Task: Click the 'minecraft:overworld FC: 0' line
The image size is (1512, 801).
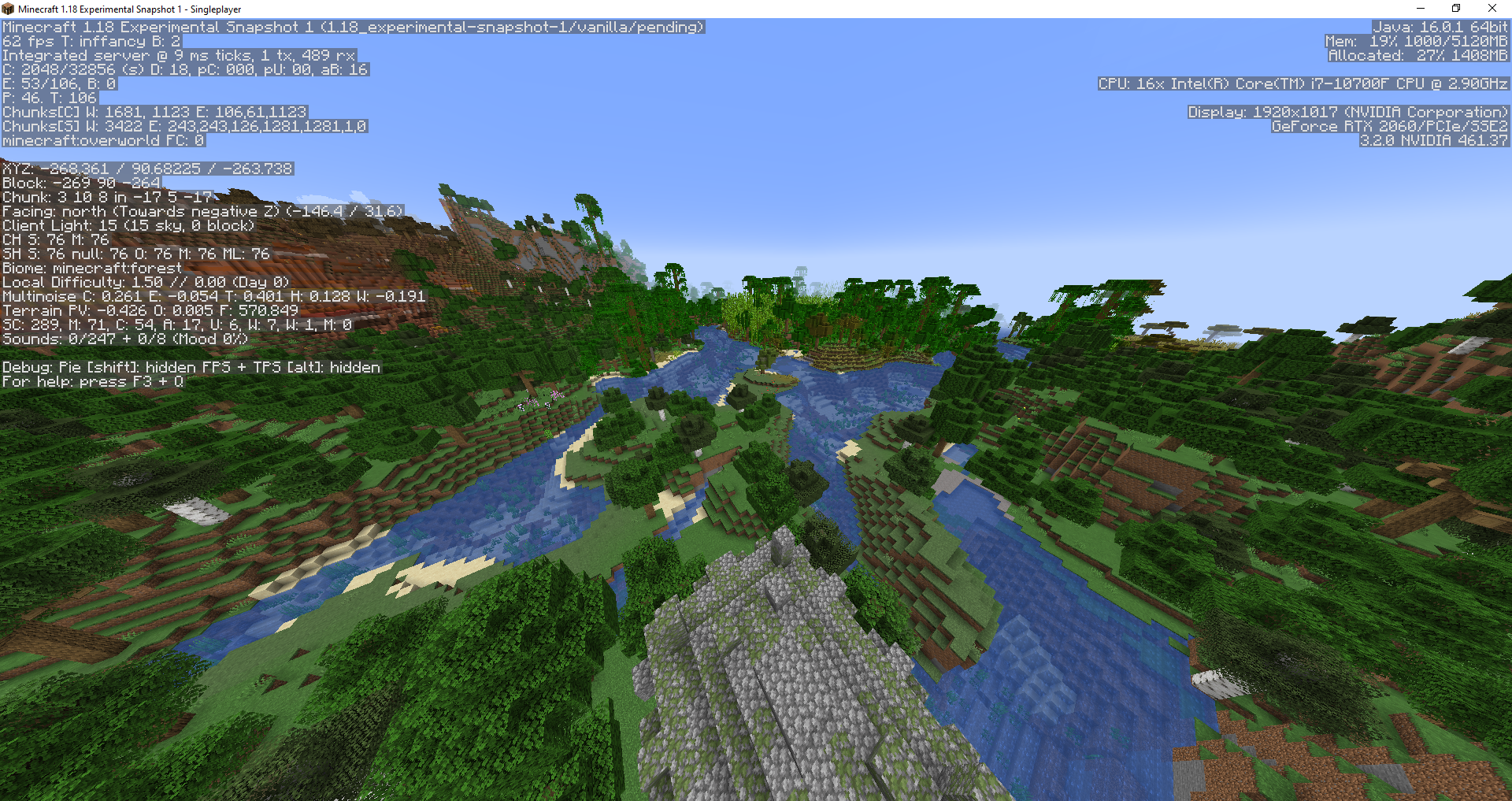Action: (x=103, y=141)
